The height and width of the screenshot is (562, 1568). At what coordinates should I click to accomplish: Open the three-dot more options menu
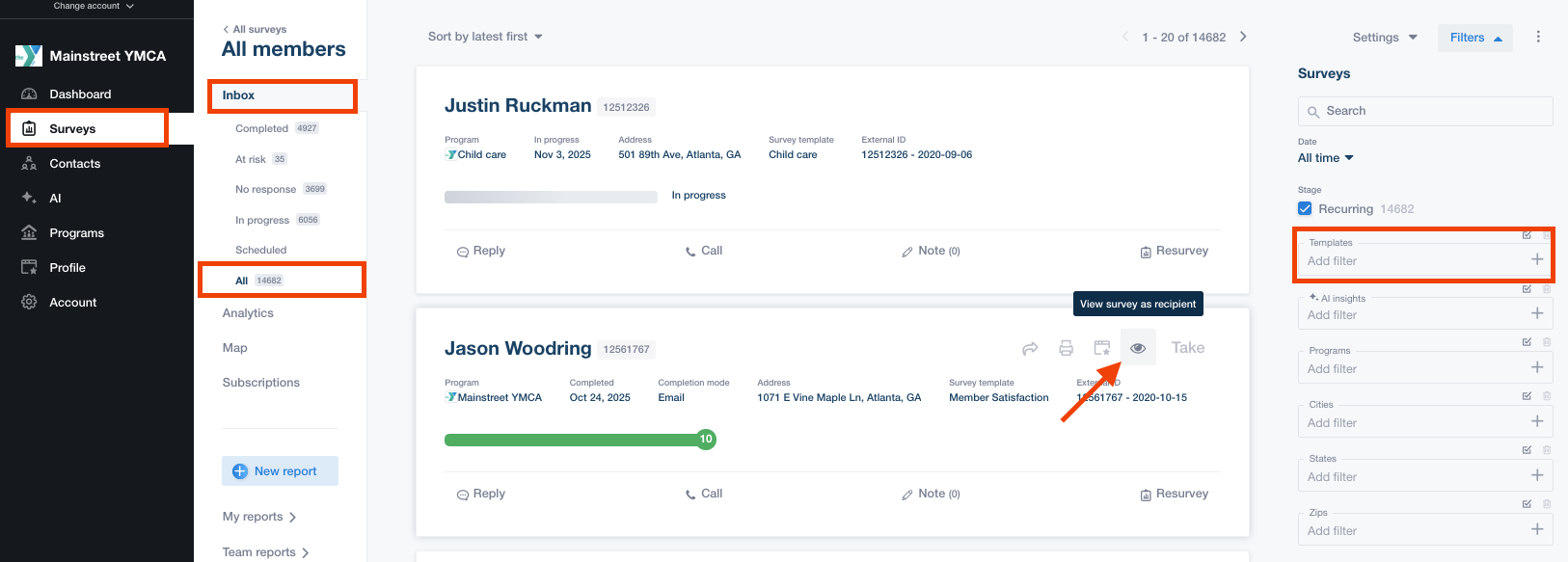click(x=1538, y=37)
